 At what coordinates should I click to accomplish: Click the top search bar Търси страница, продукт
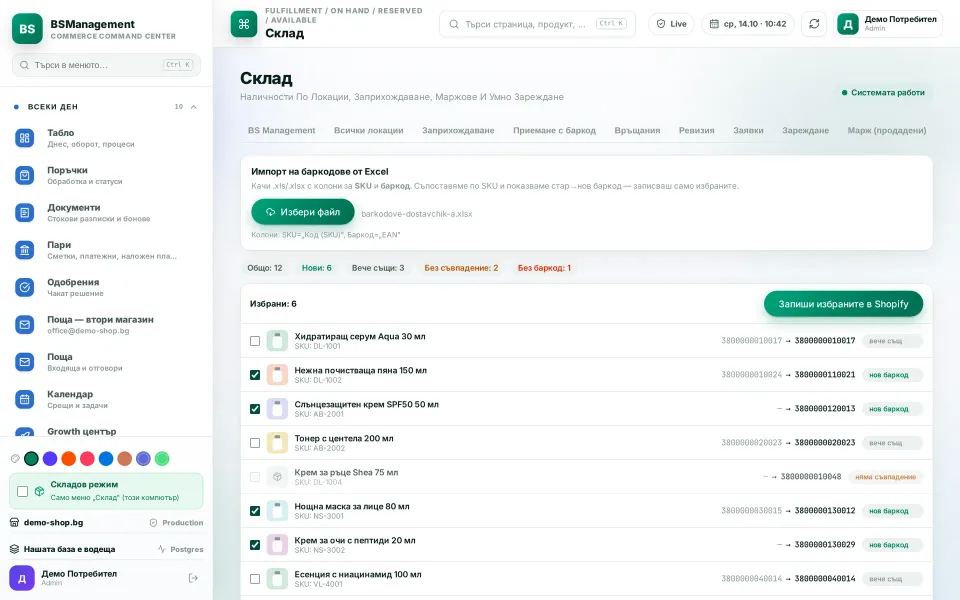[x=537, y=24]
